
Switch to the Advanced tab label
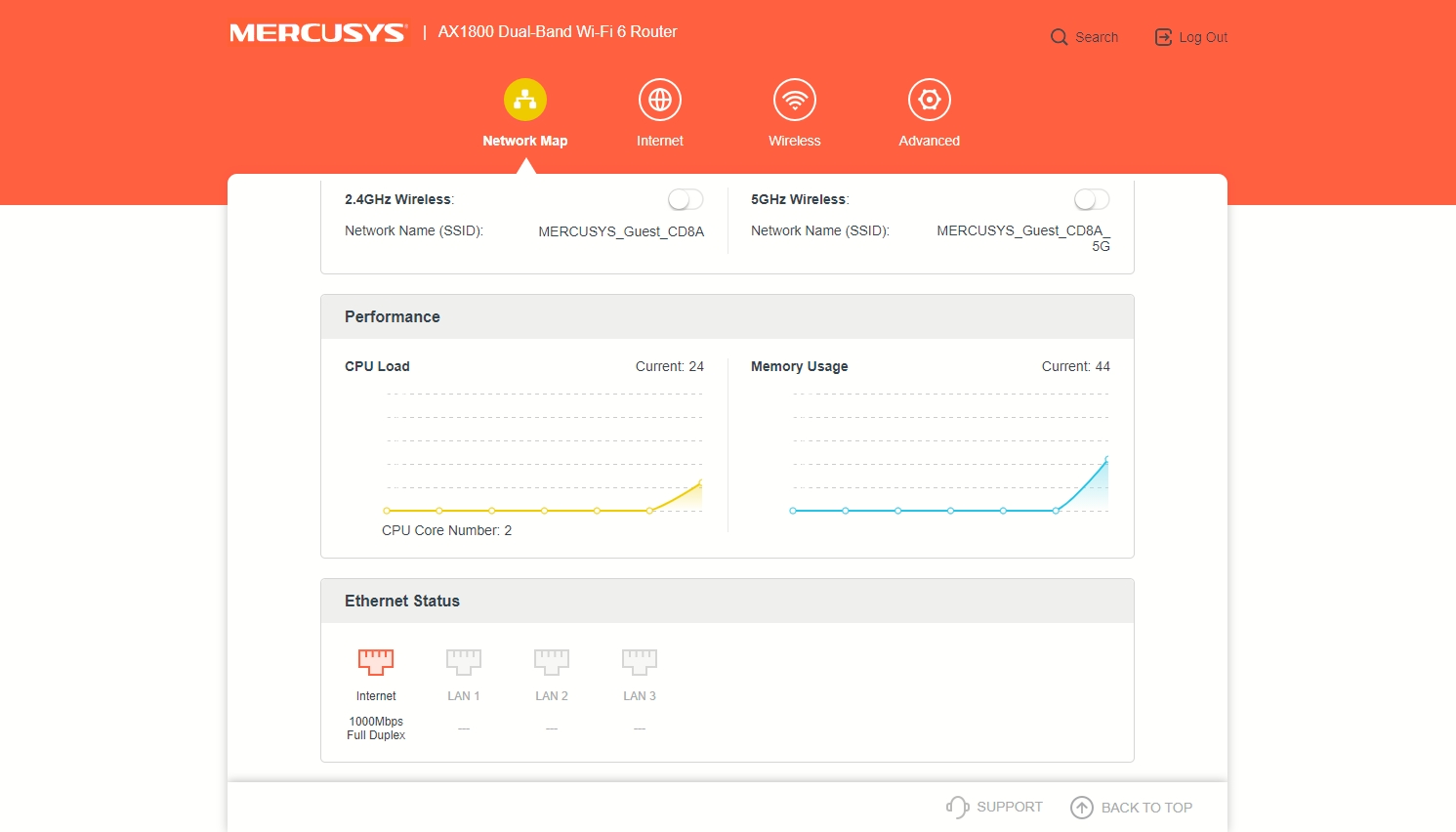pyautogui.click(x=930, y=141)
